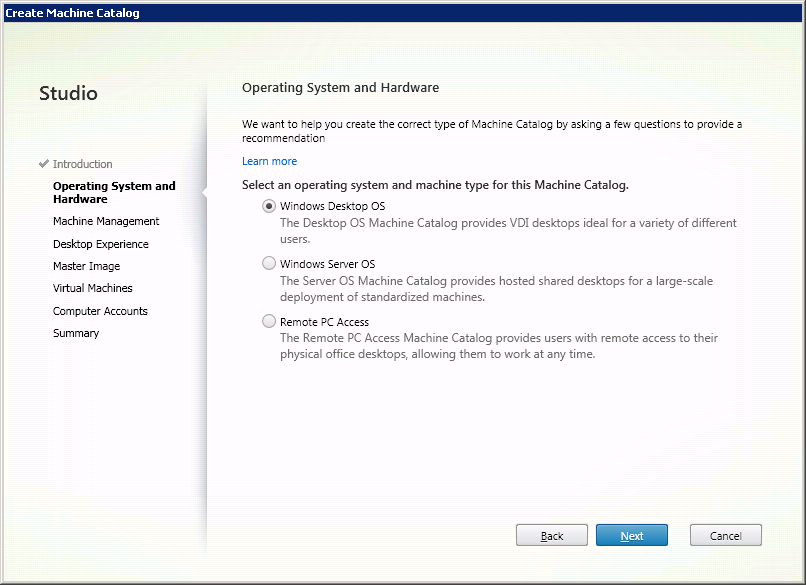The image size is (806, 585).
Task: Open the Desktop Experience step
Action: pyautogui.click(x=101, y=244)
